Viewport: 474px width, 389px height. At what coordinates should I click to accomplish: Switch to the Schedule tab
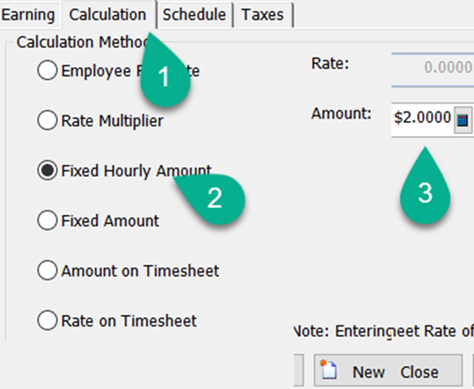[x=194, y=15]
